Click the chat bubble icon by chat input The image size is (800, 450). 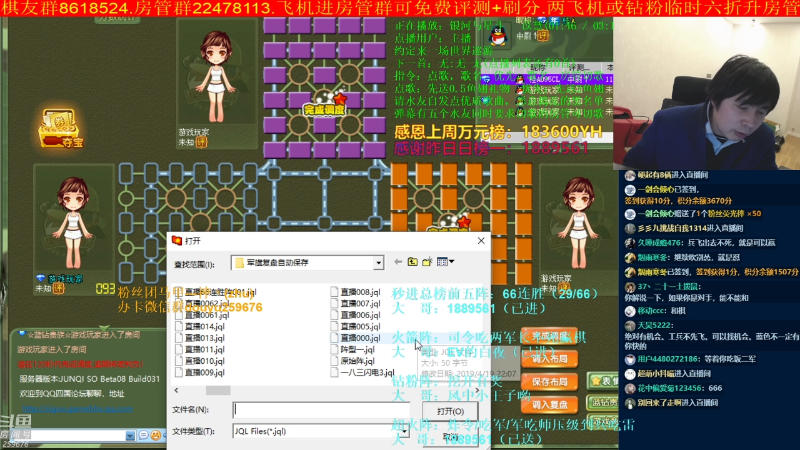pos(144,435)
